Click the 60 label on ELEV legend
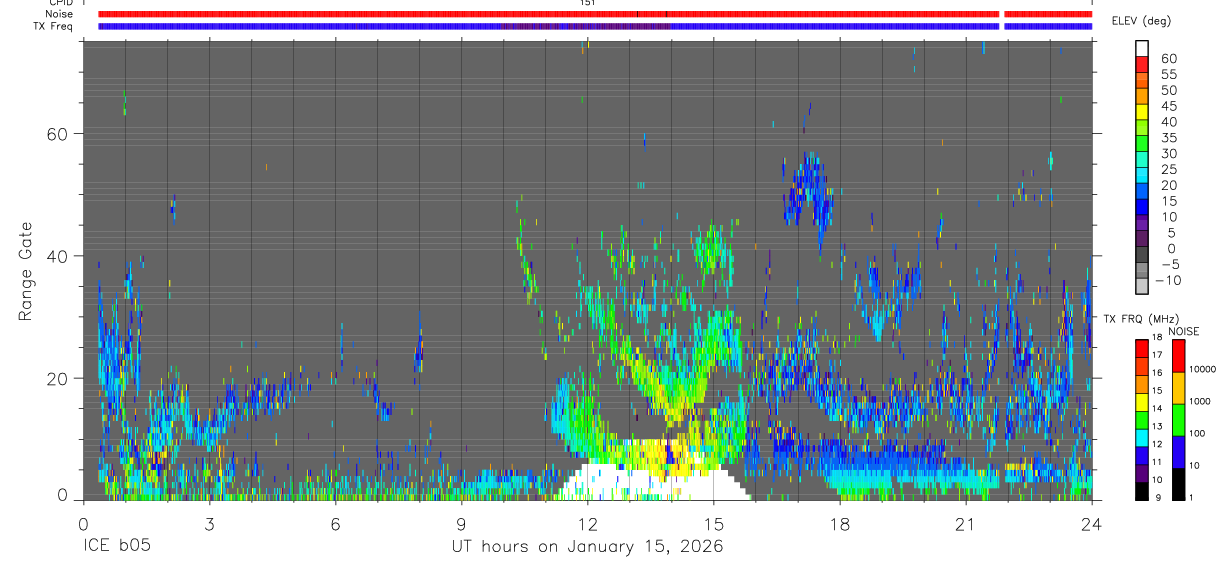The width and height of the screenshot is (1228, 567). point(1168,58)
